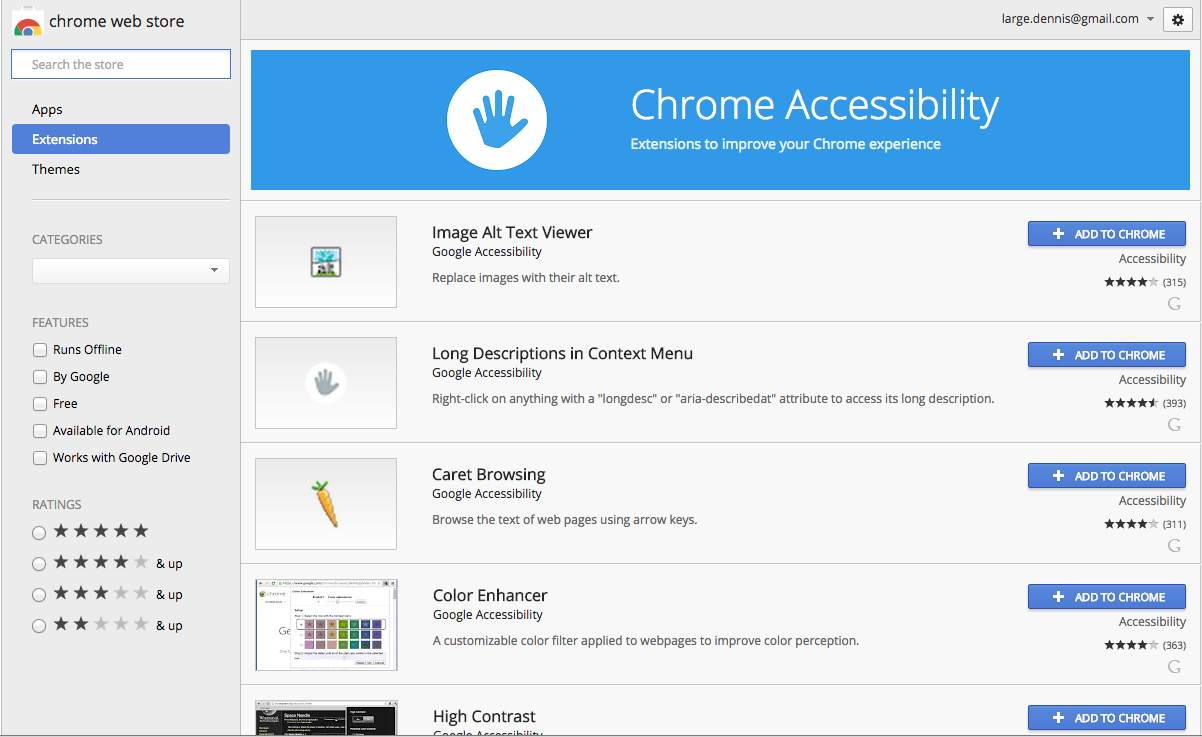Click the G badge under Image Alt Text Viewer

[x=1174, y=303]
